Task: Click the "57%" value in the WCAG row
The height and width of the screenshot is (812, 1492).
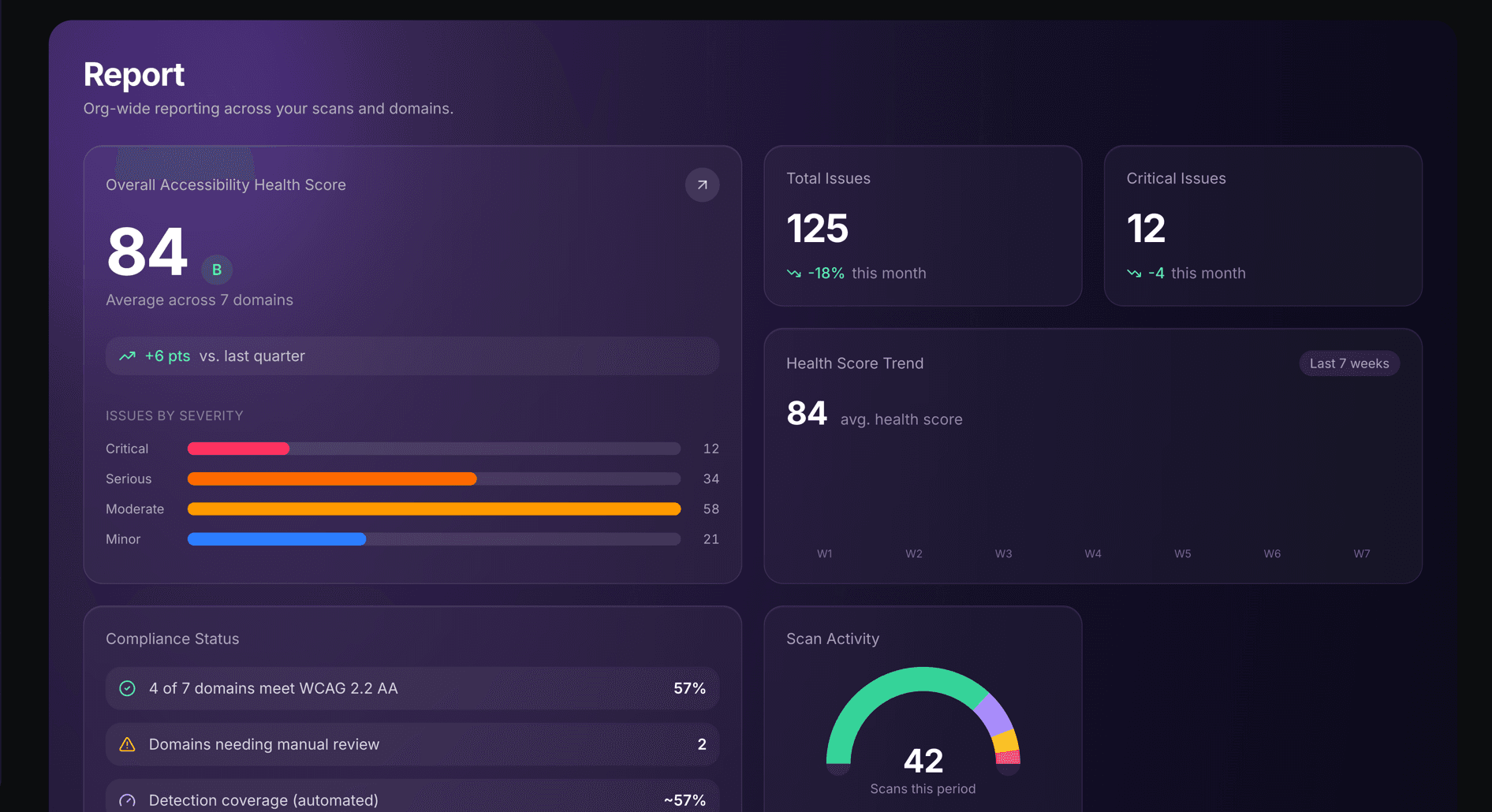Action: (689, 688)
